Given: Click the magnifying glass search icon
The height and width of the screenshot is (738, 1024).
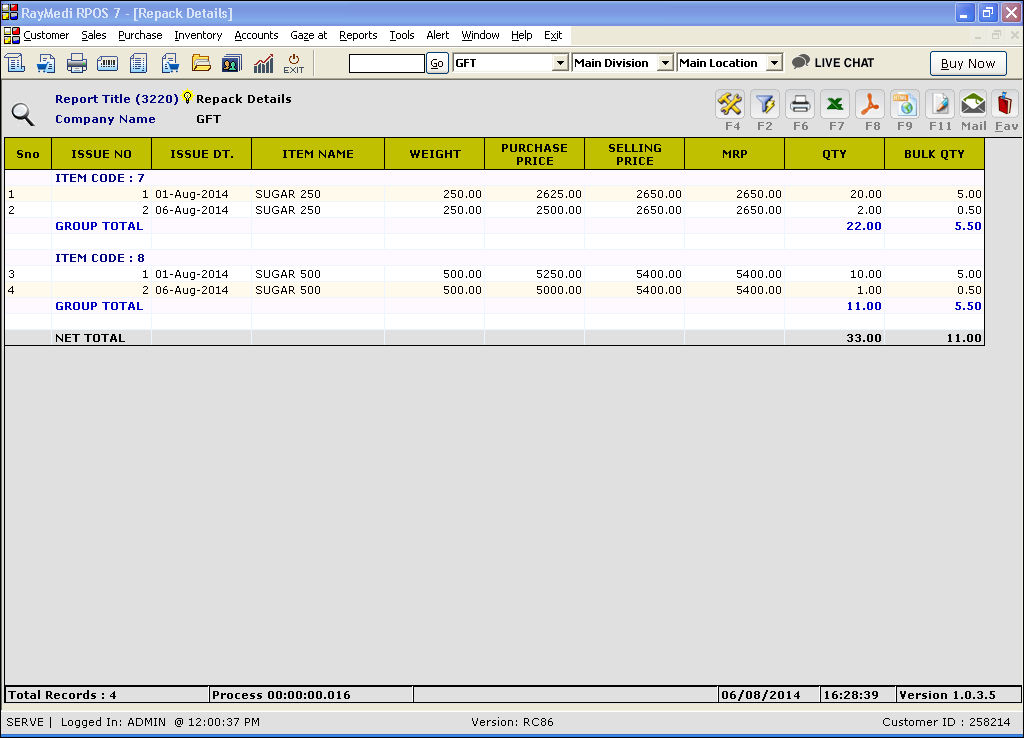Looking at the screenshot, I should [23, 114].
